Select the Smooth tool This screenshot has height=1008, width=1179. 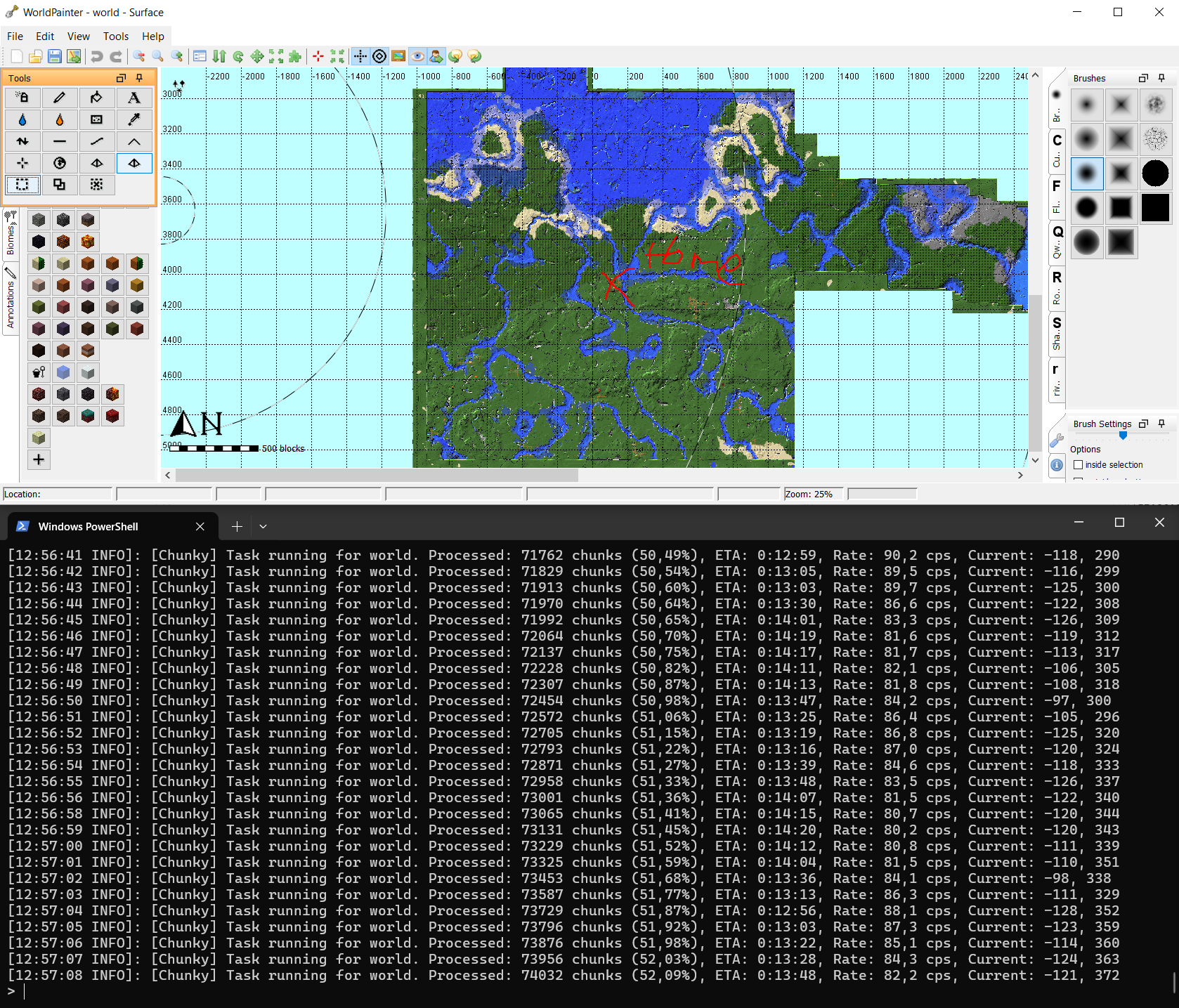tap(97, 141)
